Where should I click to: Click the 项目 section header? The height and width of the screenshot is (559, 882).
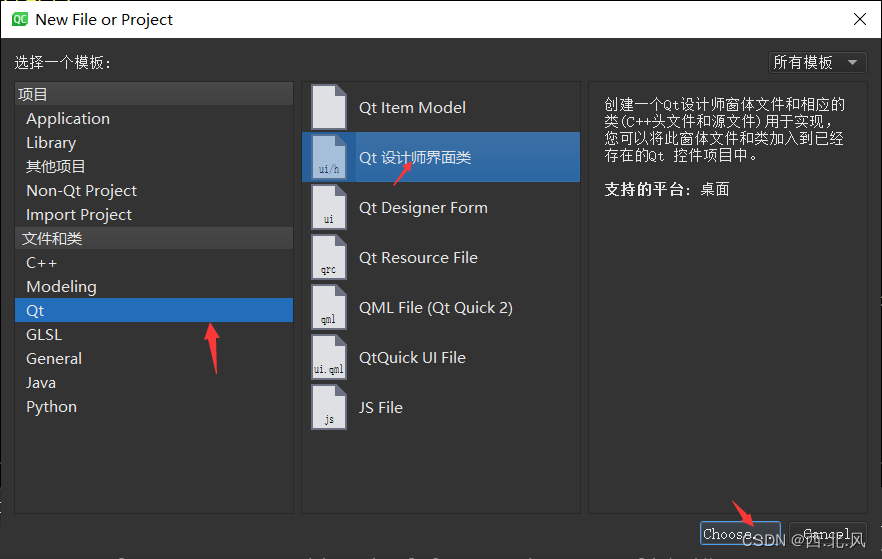tap(154, 94)
